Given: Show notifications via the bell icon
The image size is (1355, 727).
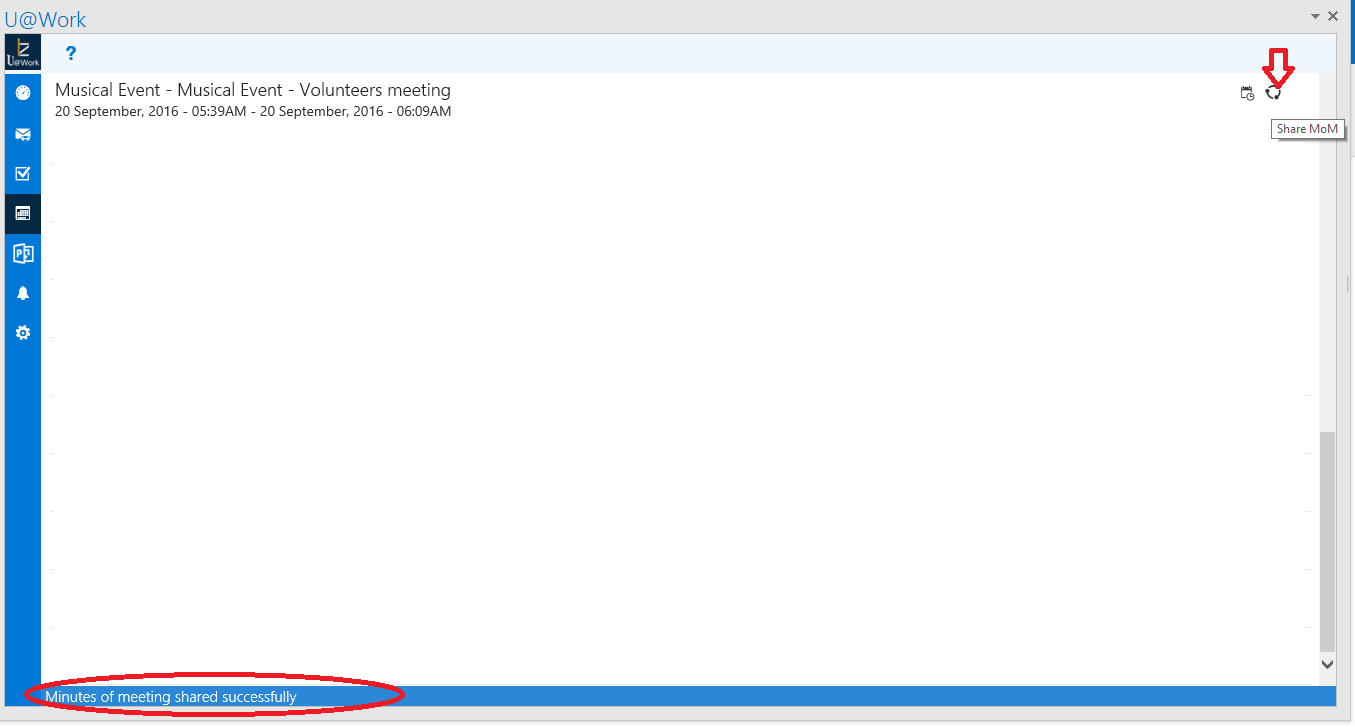Looking at the screenshot, I should 23,293.
